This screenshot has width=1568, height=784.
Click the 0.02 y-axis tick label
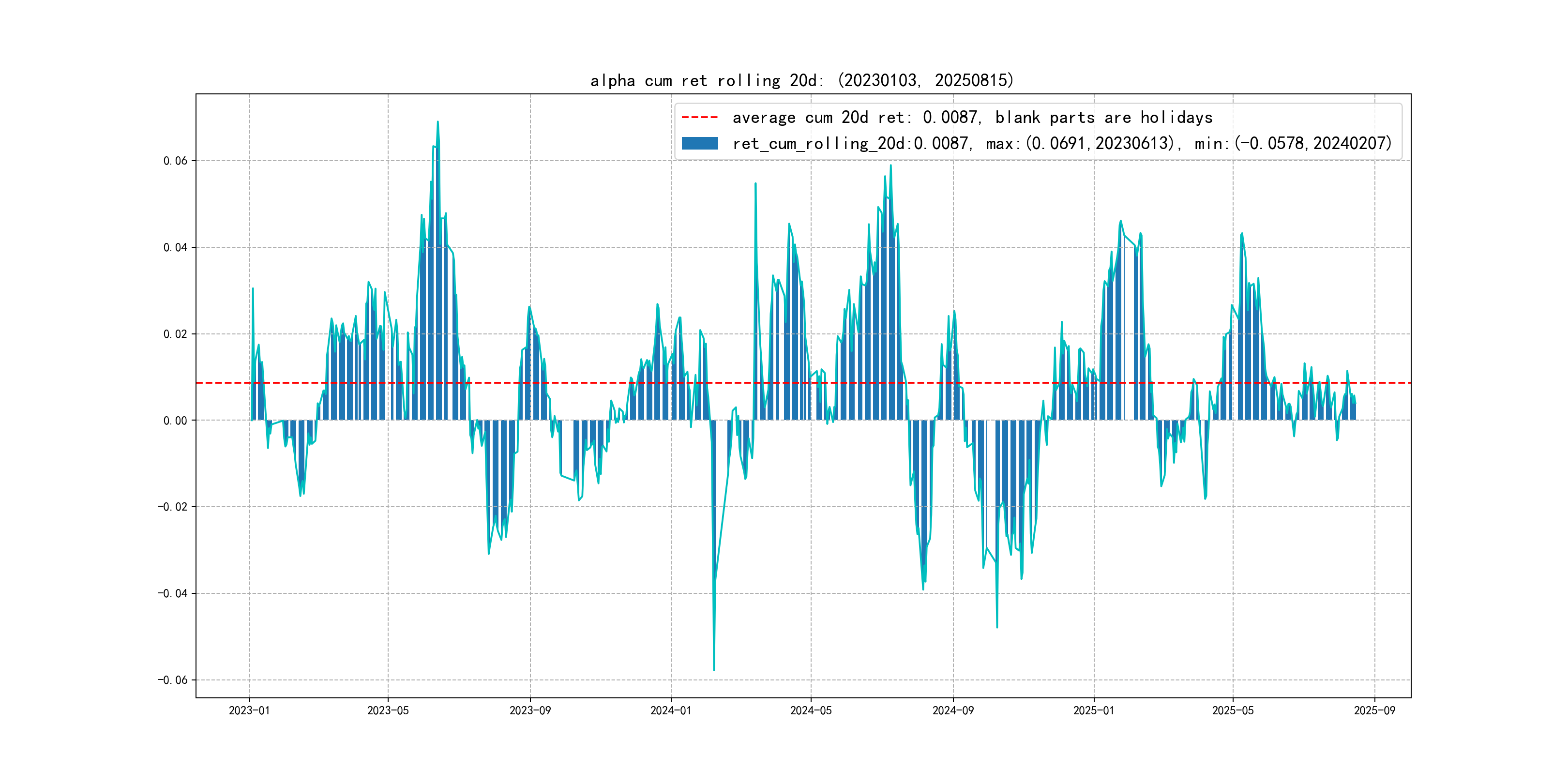[x=175, y=334]
